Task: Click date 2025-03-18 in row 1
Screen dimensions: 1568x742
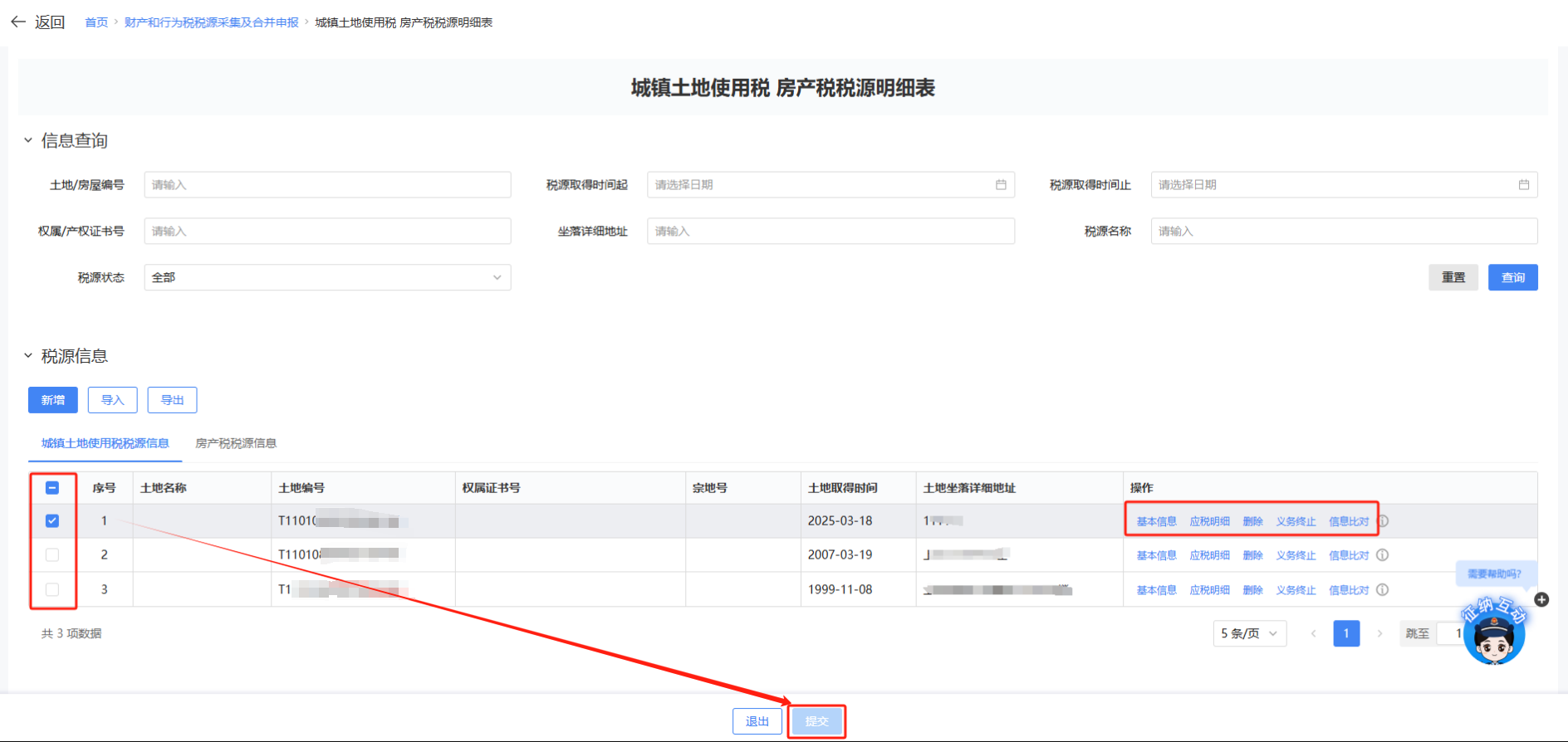Action: (x=840, y=521)
